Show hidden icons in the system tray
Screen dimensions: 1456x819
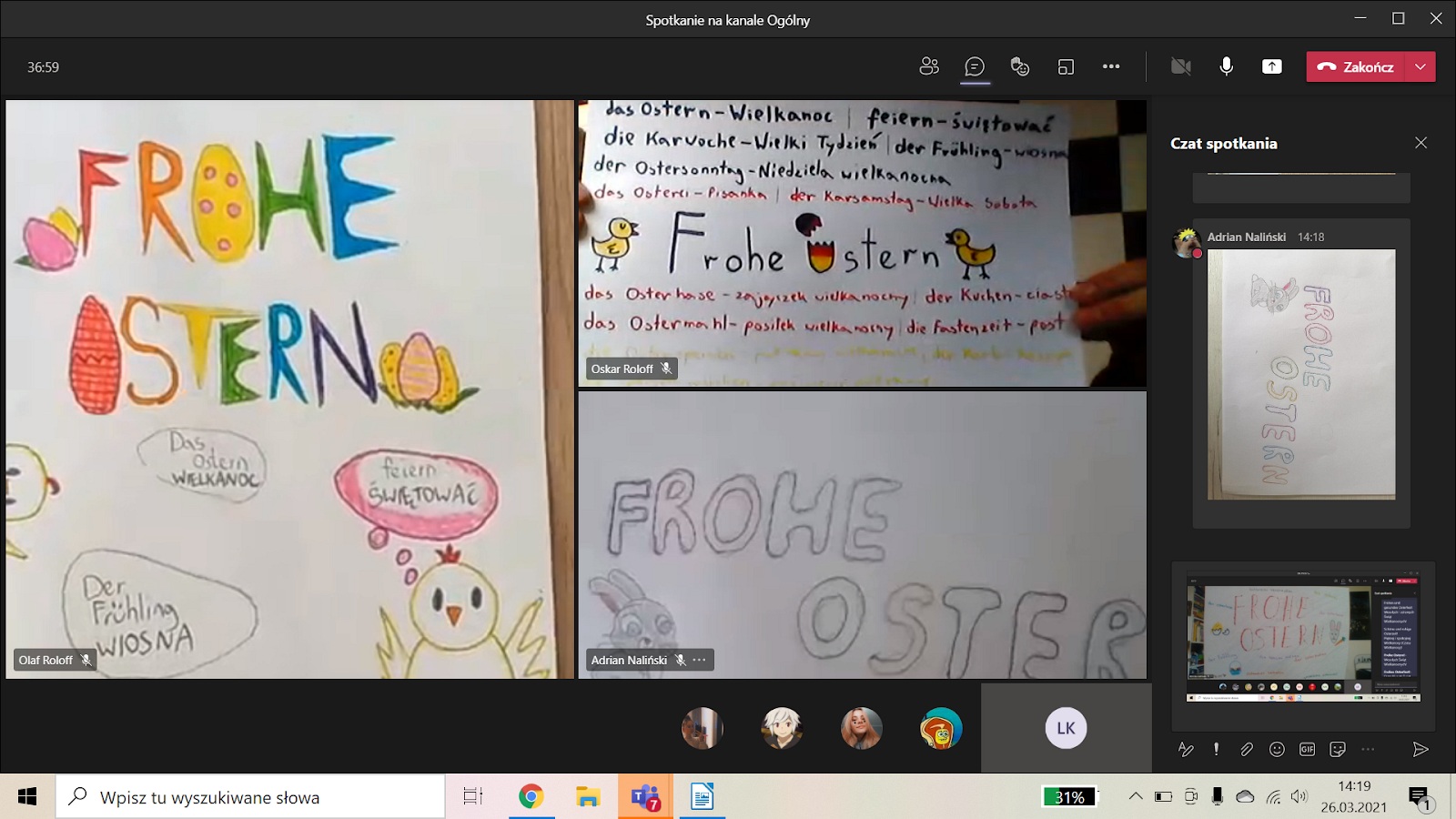pyautogui.click(x=1135, y=797)
